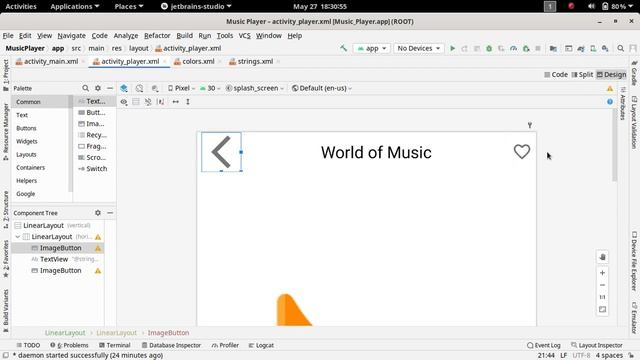The height and width of the screenshot is (360, 640).
Task: Open the Places menu in top bar
Action: pos(129,7)
